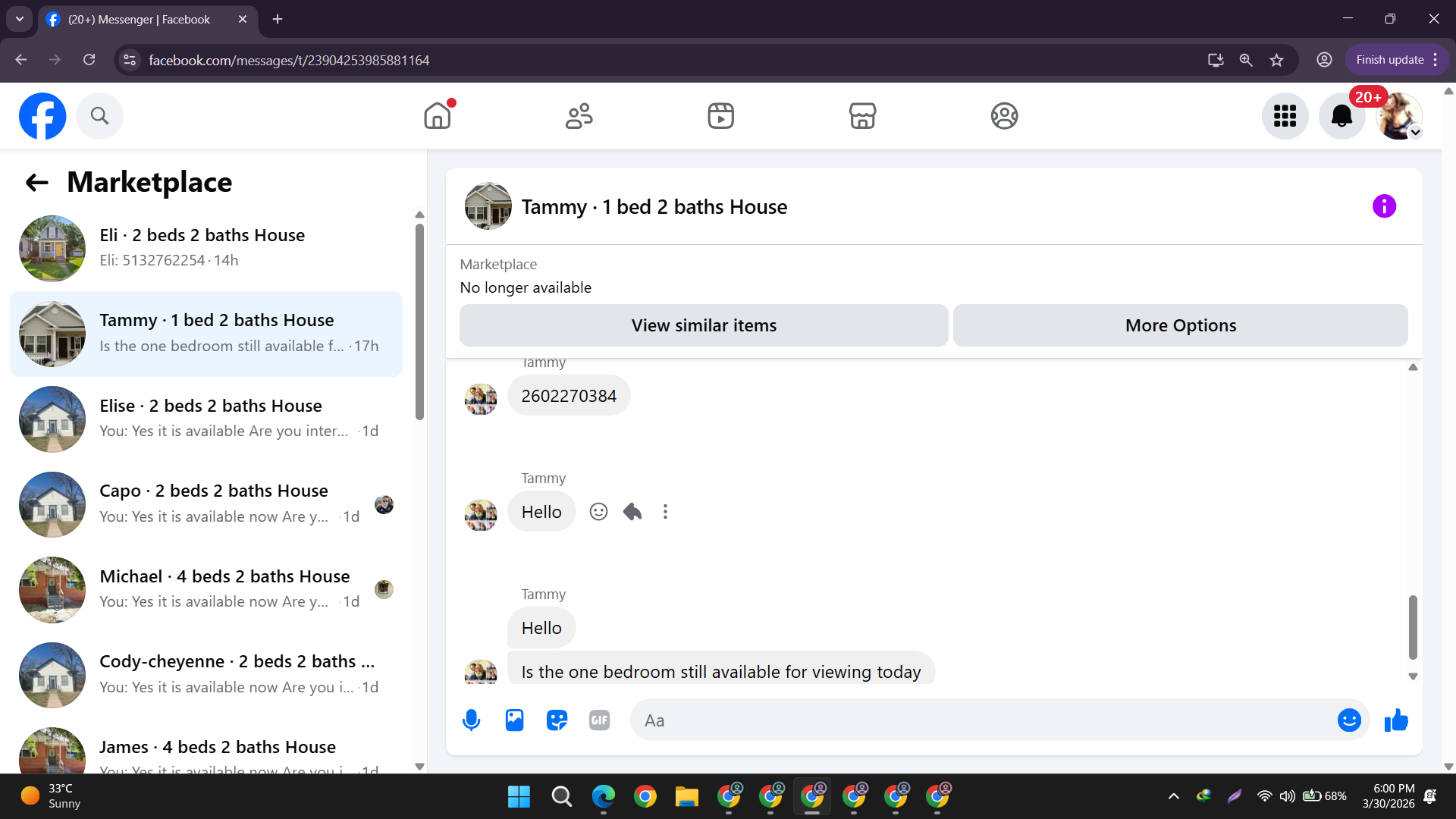Open more options dots beside Hello
1456x819 pixels.
pos(665,512)
